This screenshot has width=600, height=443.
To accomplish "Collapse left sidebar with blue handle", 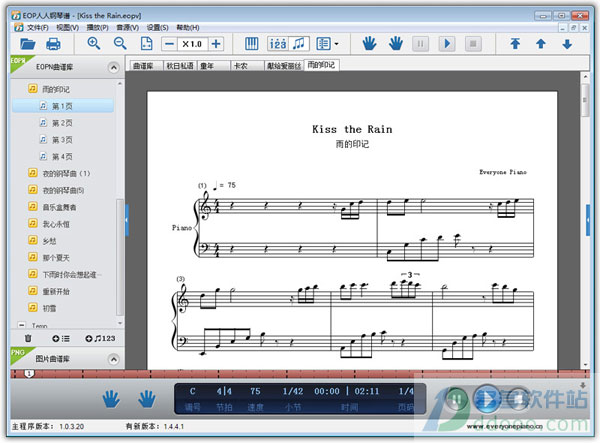I will [x=127, y=220].
